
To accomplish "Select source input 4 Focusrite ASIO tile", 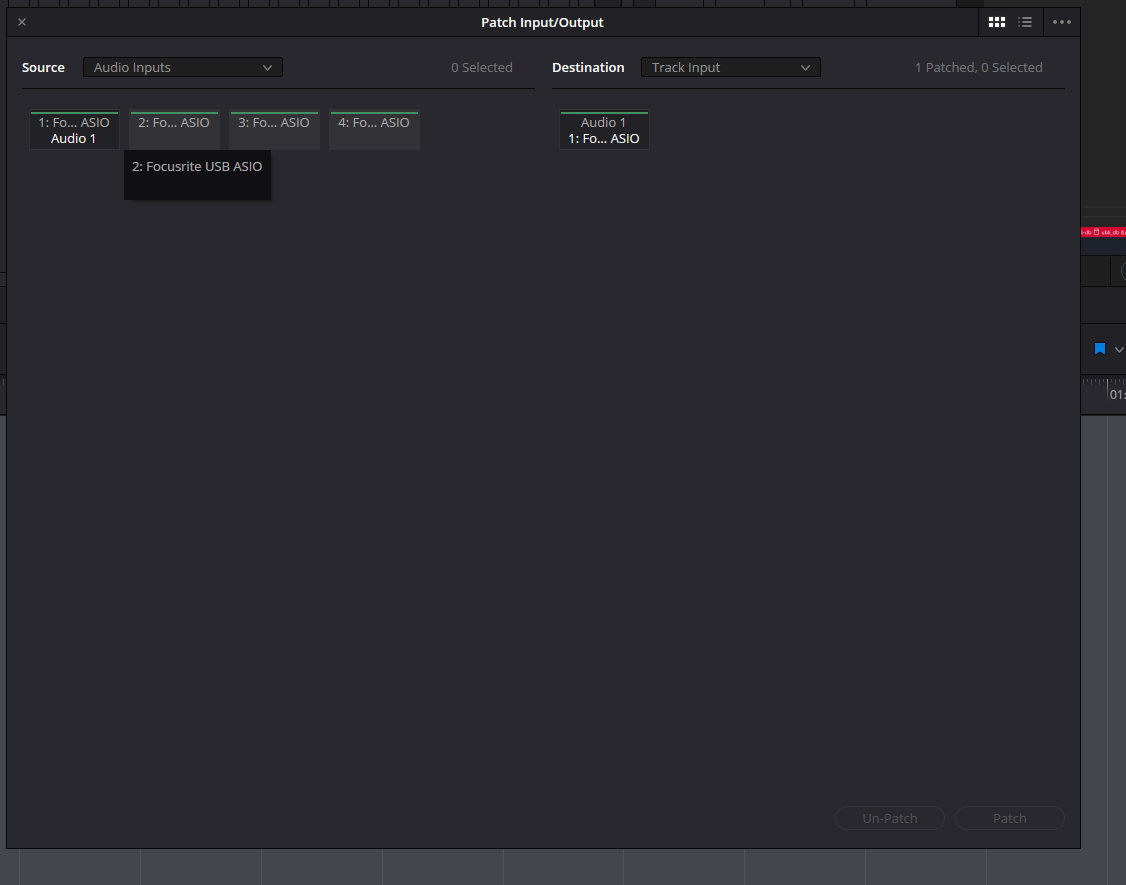I will click(374, 130).
